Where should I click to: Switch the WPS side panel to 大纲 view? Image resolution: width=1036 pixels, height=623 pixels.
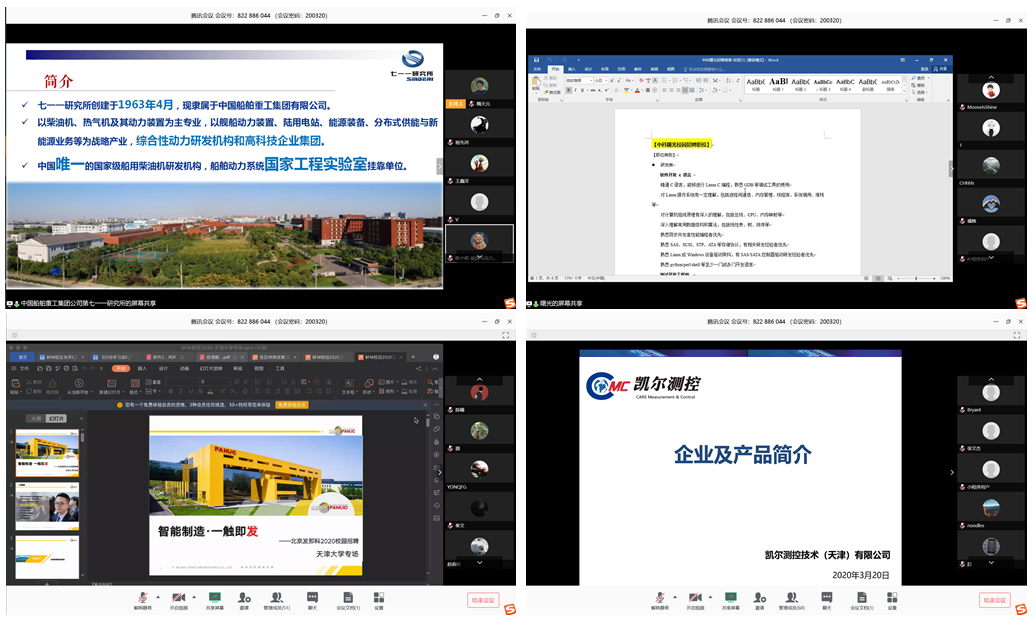[x=36, y=418]
